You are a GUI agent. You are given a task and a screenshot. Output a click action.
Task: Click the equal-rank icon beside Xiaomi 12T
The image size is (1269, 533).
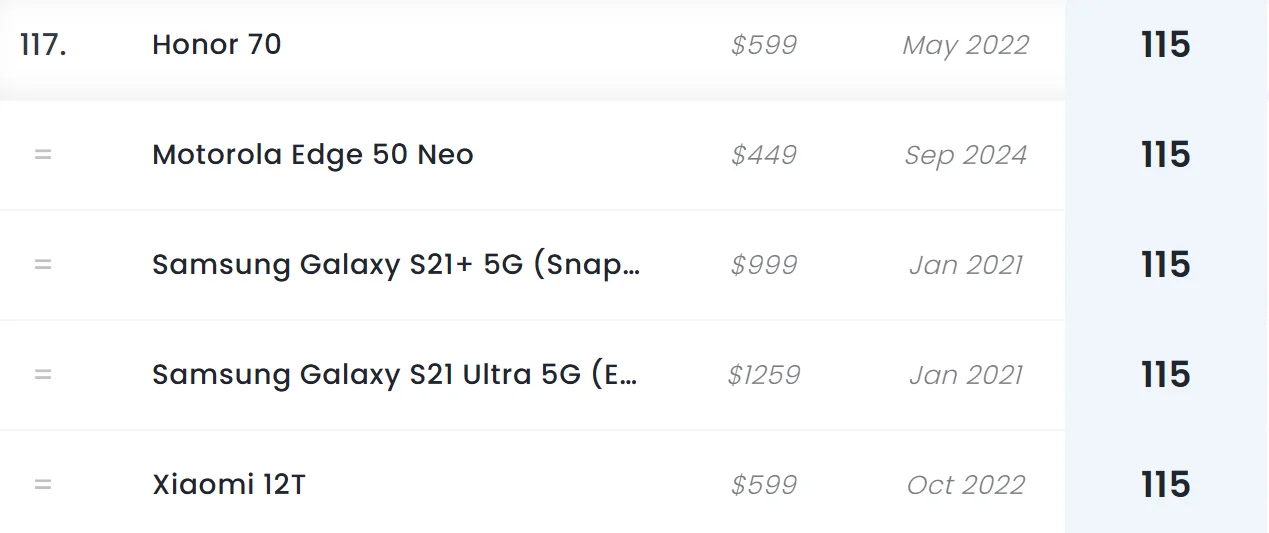tap(43, 485)
